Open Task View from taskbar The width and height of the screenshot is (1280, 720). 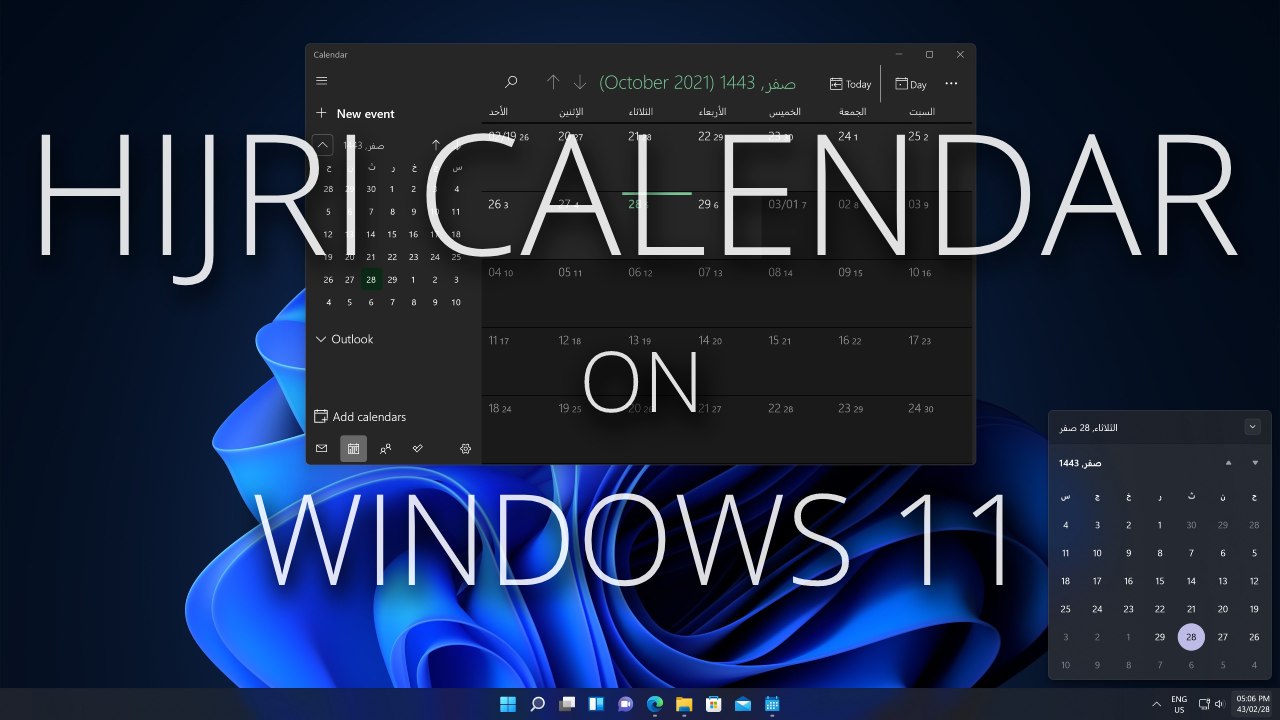(567, 704)
